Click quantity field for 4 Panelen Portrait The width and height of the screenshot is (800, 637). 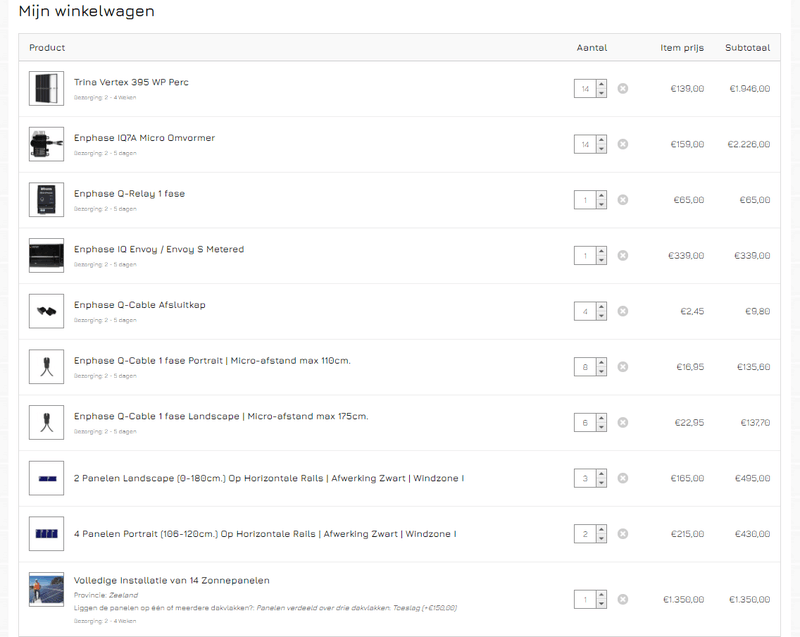[585, 533]
